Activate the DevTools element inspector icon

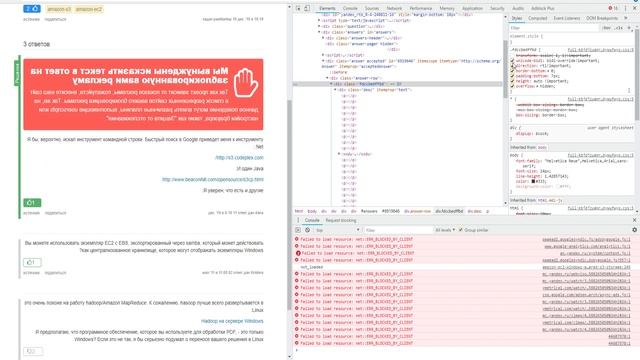pyautogui.click(x=298, y=8)
